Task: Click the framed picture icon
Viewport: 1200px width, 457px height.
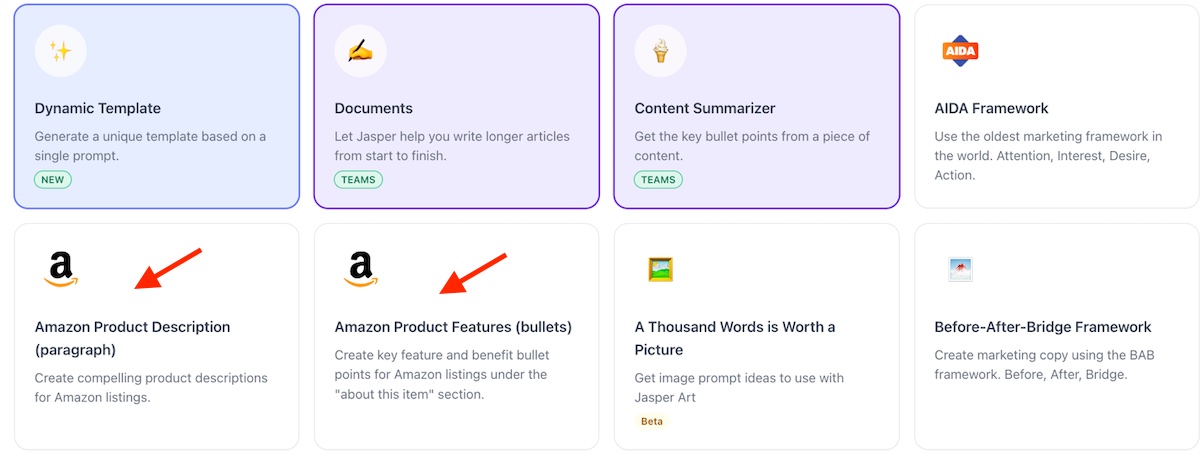Action: (x=660, y=269)
